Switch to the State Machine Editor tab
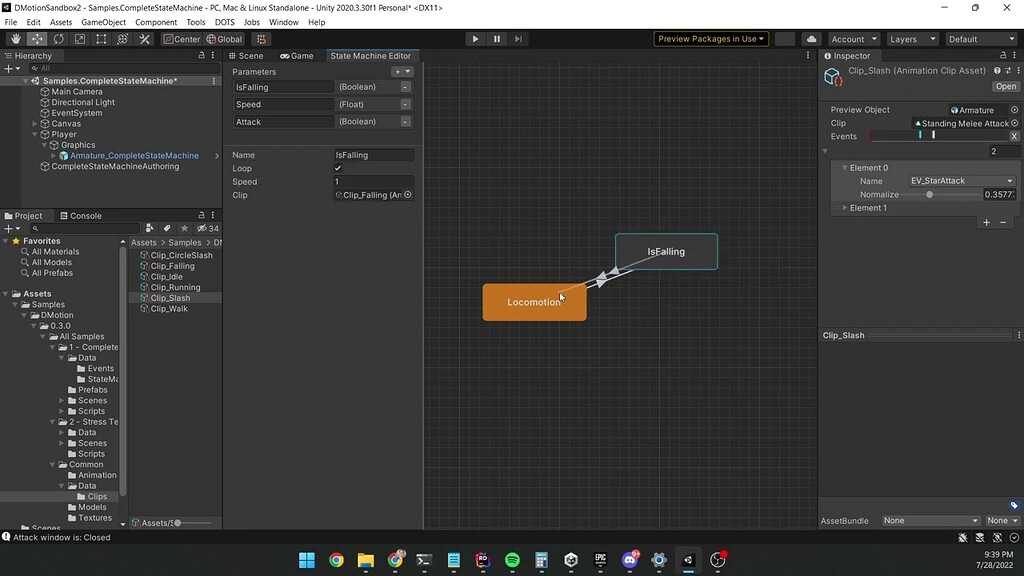1024x576 pixels. click(x=371, y=55)
